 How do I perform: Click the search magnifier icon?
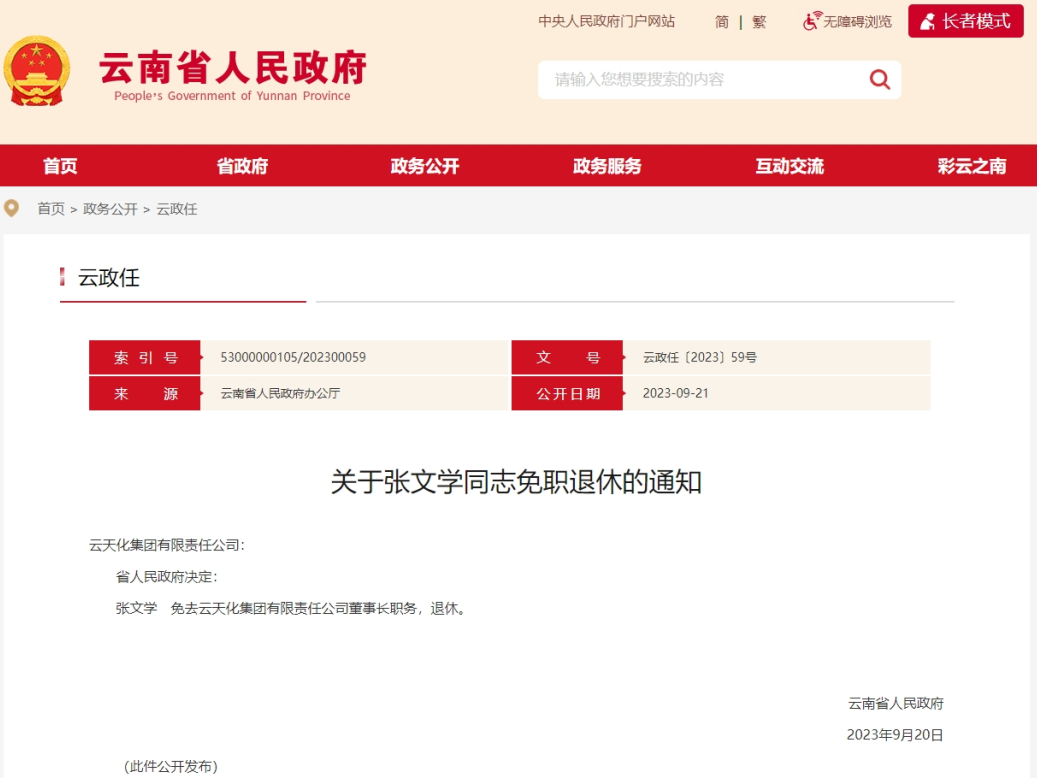tap(879, 80)
